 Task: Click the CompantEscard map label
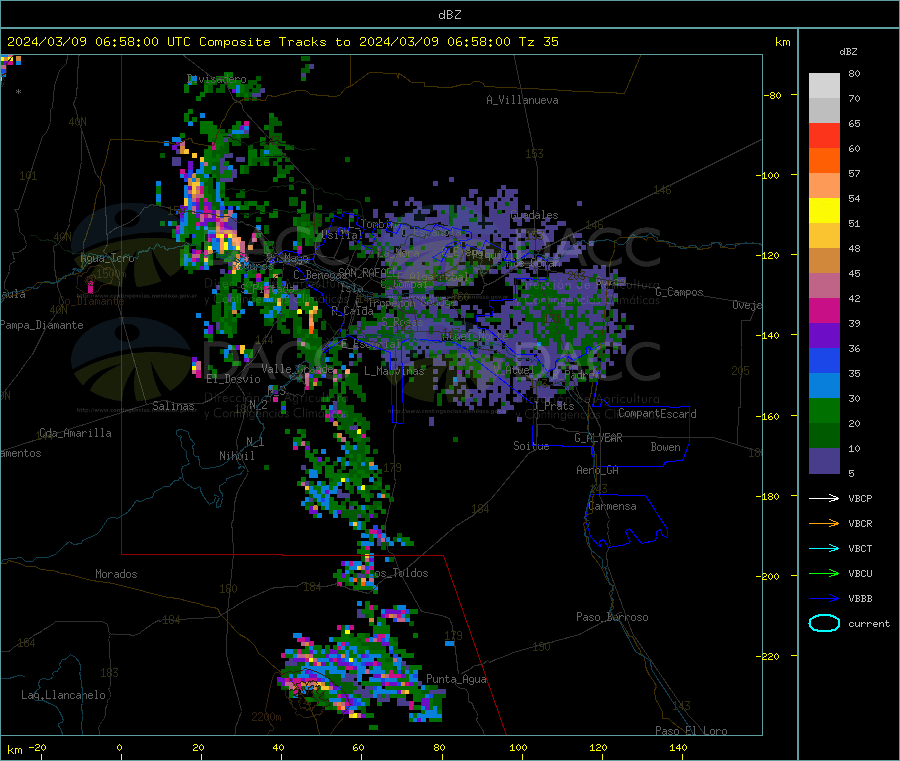tap(657, 414)
